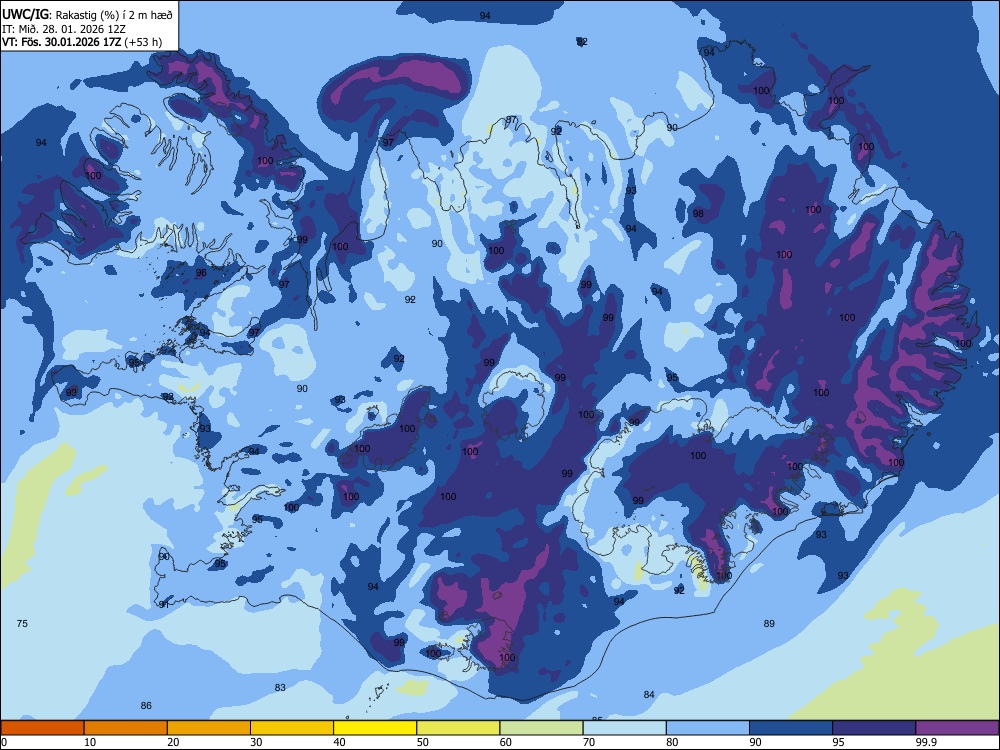Click the legend label "40"
1000x750 pixels.
339,742
